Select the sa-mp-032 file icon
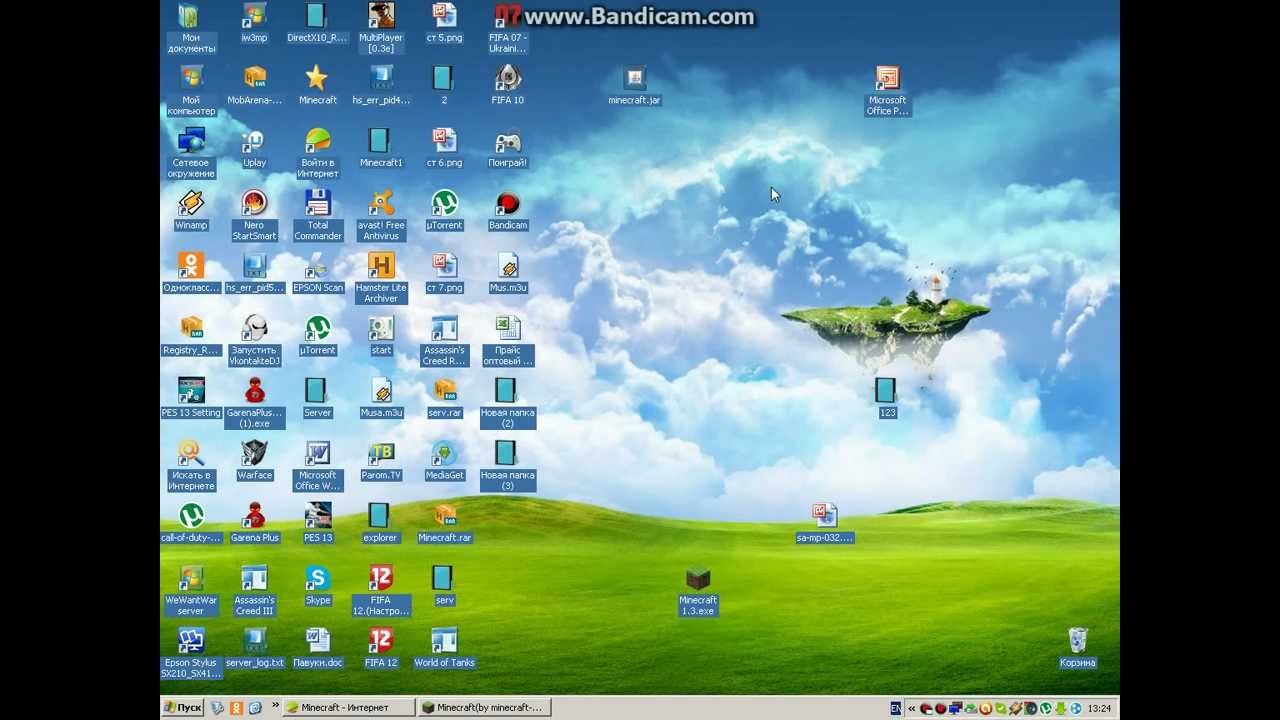 point(824,516)
